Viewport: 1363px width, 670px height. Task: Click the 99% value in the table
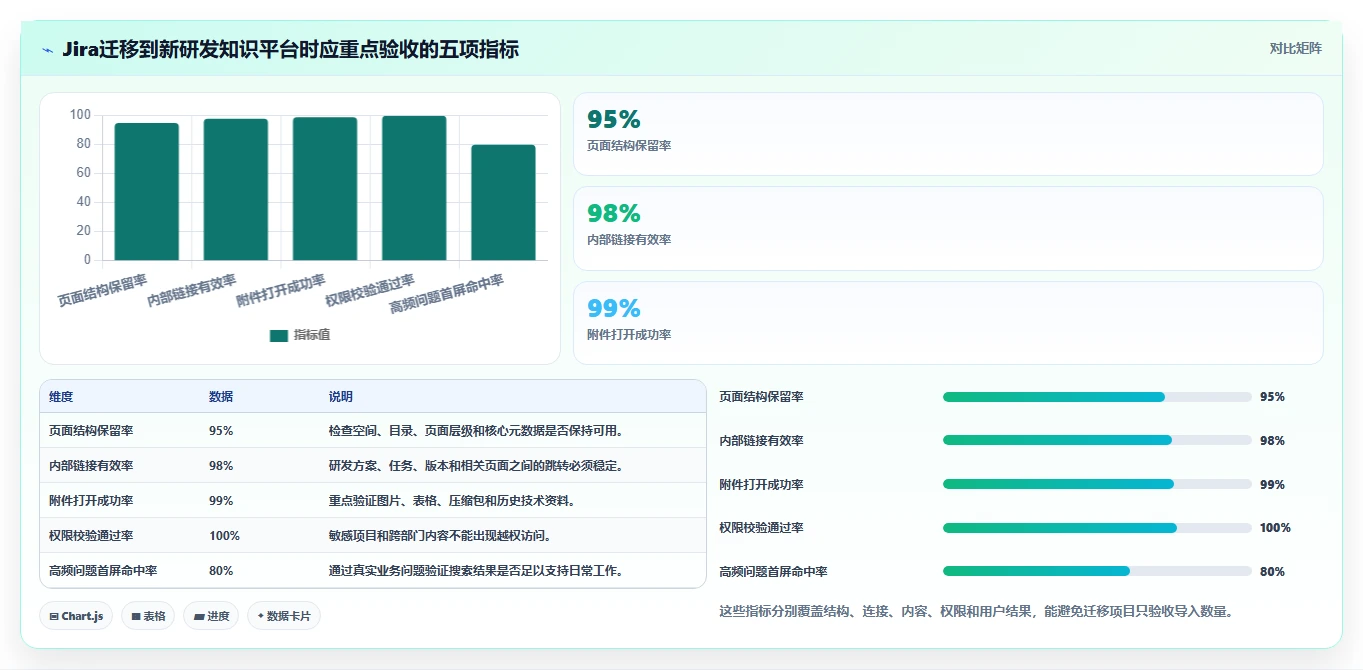(x=221, y=501)
